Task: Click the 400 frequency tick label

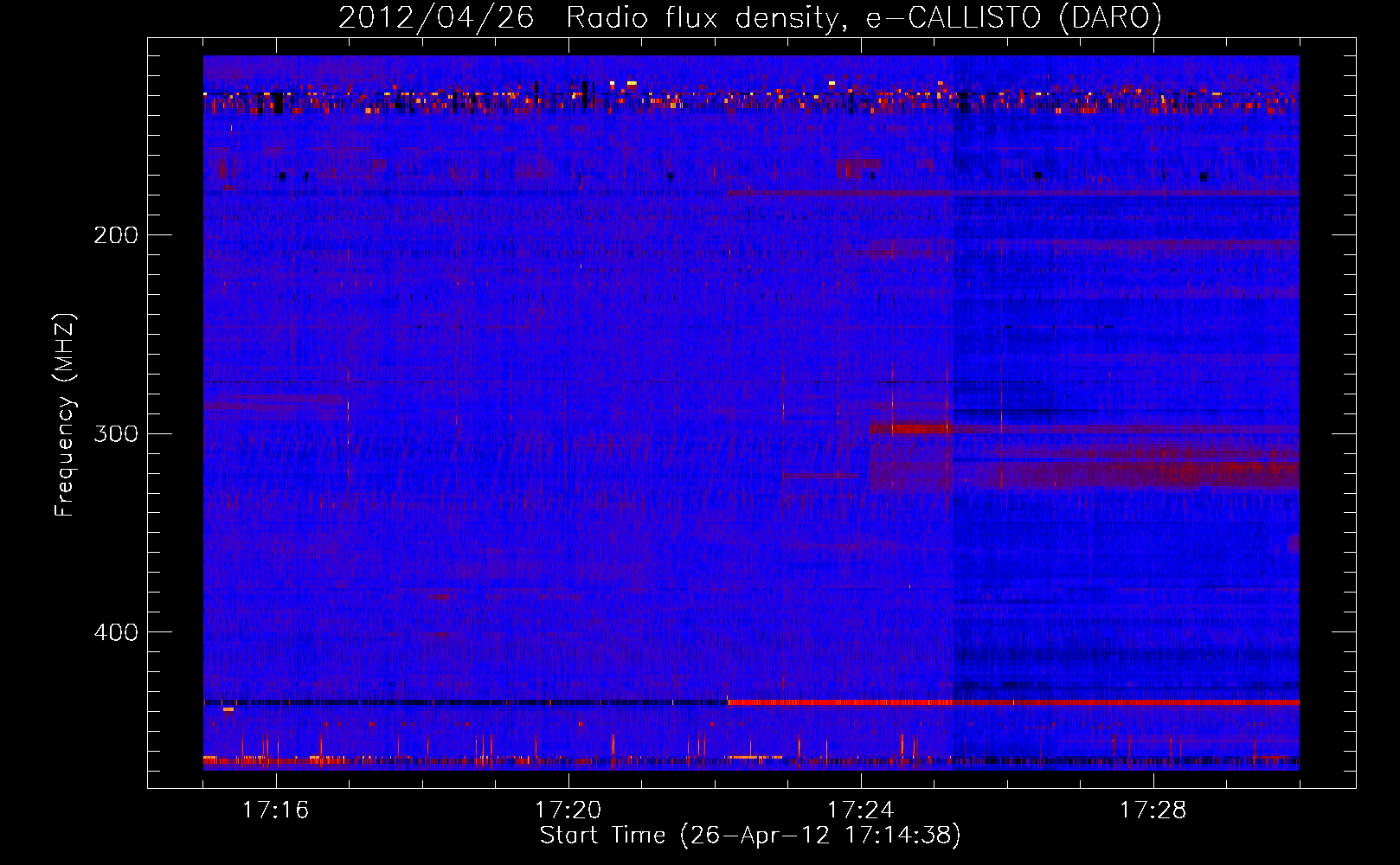Action: click(116, 632)
